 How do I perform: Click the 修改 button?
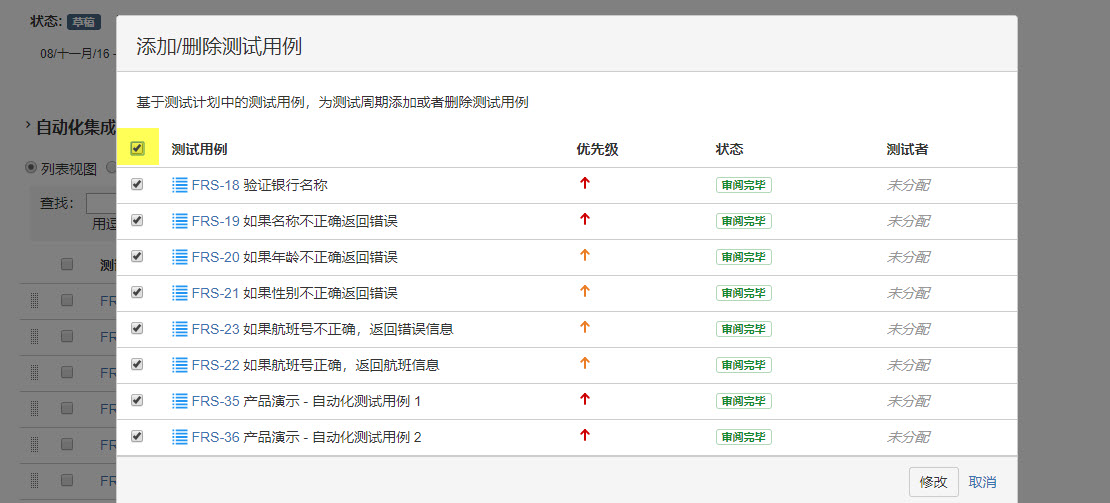click(933, 481)
